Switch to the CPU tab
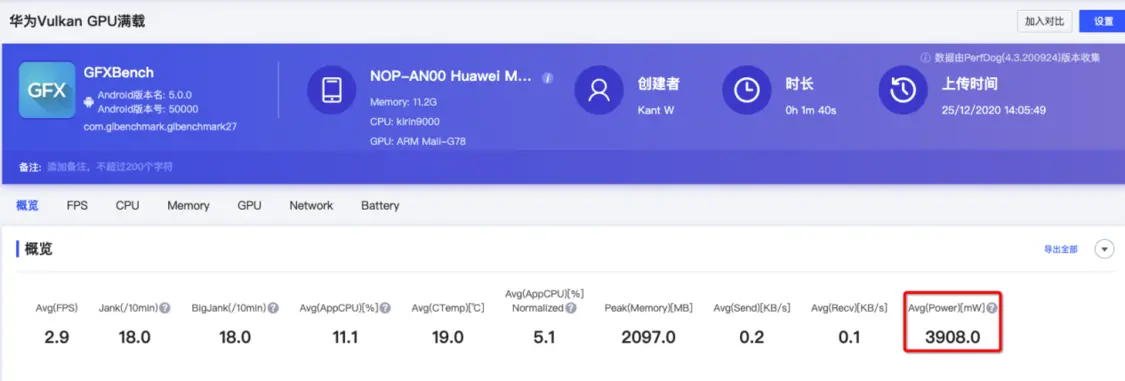The image size is (1125, 381). click(x=128, y=206)
